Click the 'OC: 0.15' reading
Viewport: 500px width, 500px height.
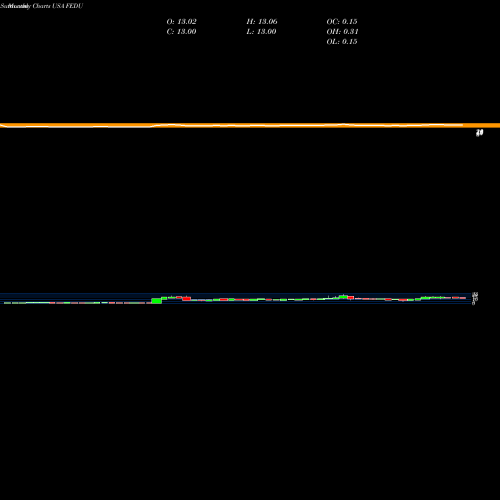point(342,22)
